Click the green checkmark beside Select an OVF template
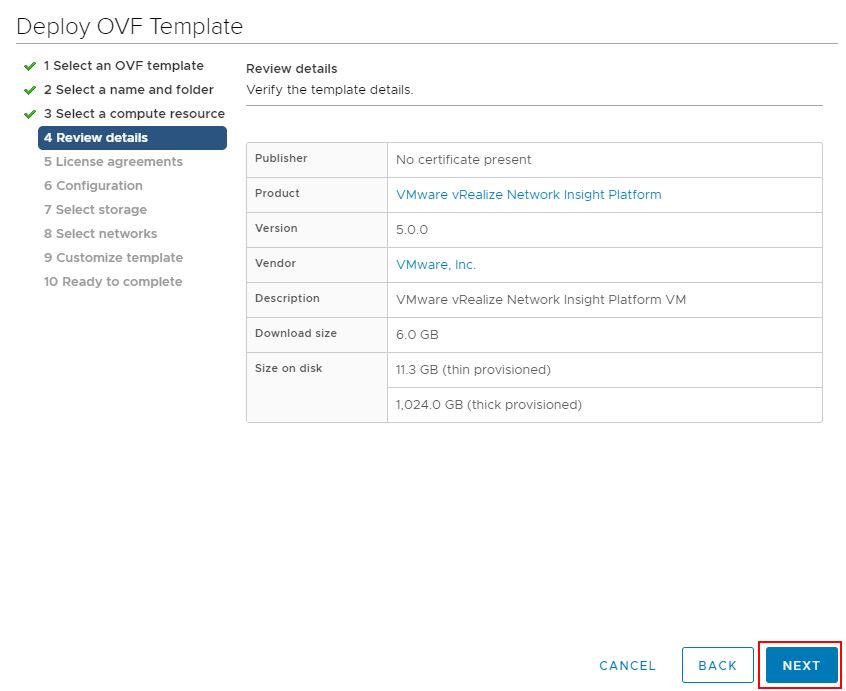Viewport: 846px width, 691px height. [30, 66]
